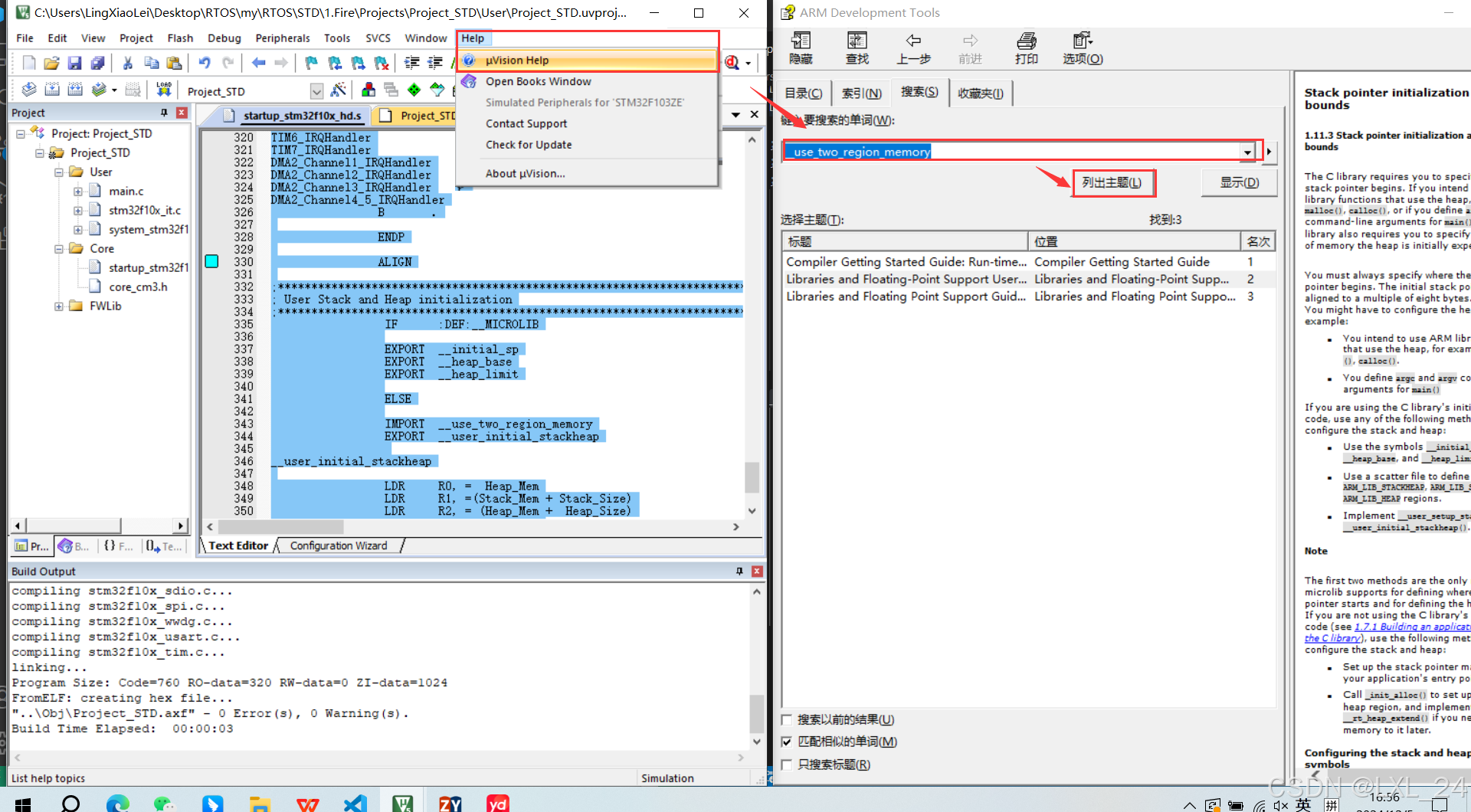Click the 隐藏 hide icon in help window
Image resolution: width=1471 pixels, height=812 pixels.
801,48
